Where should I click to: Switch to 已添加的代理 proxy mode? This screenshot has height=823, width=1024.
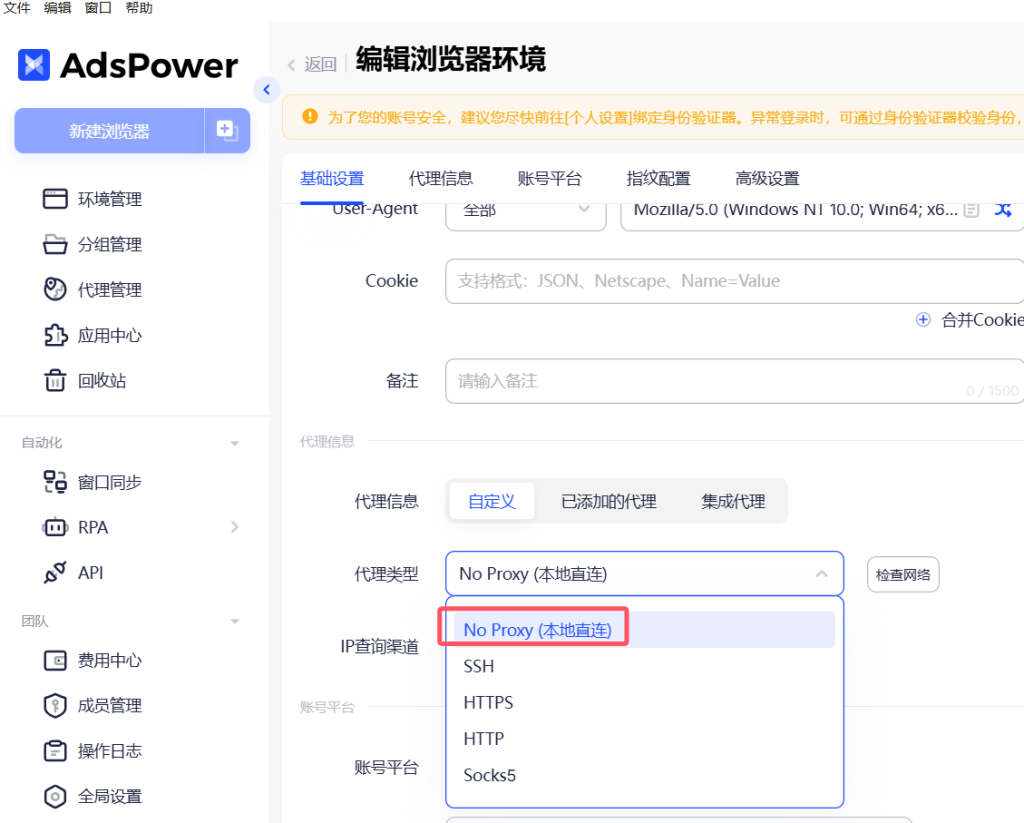pos(608,501)
